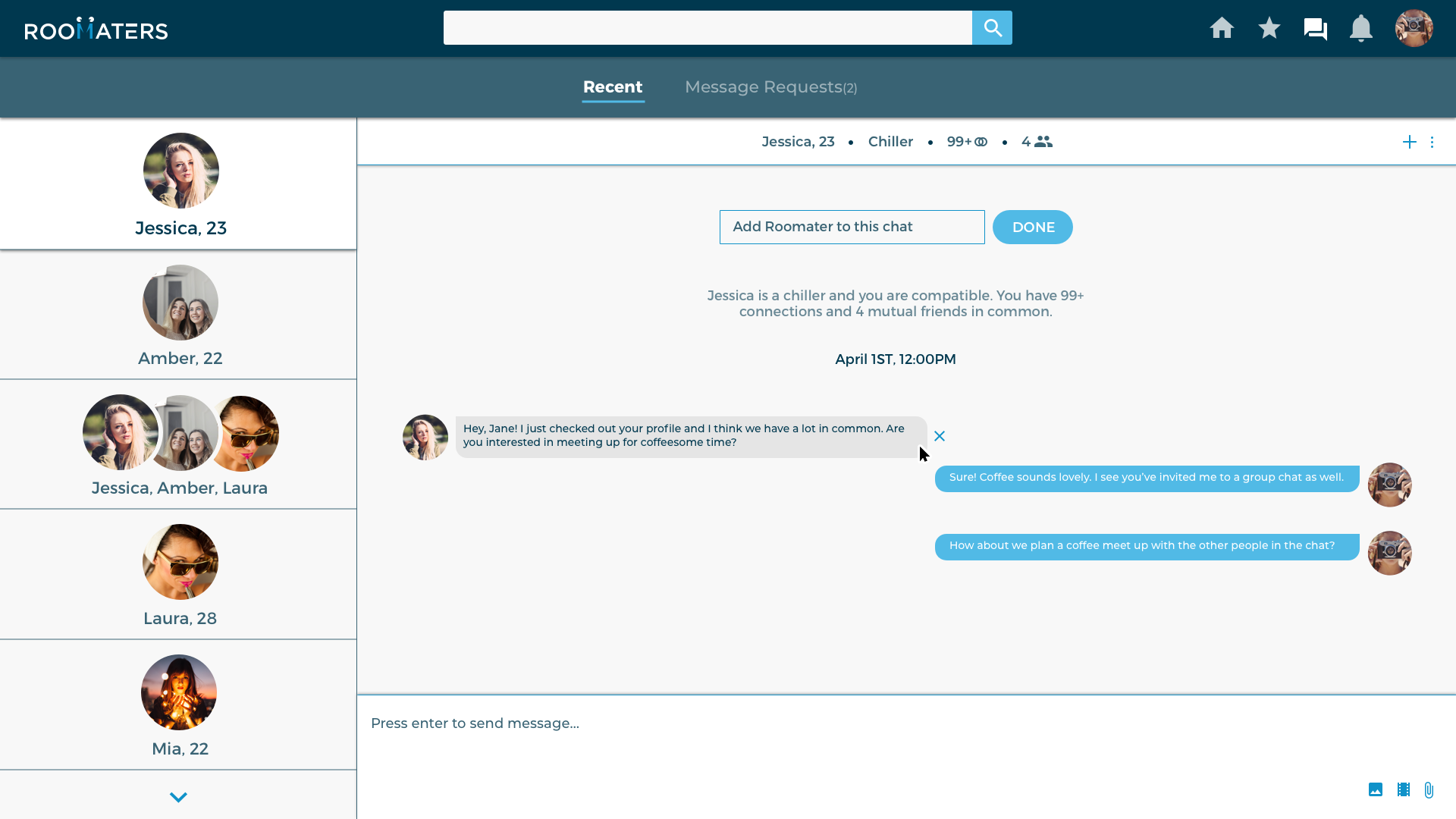The width and height of the screenshot is (1456, 819).
Task: Switch to the Recent tab
Action: pos(613,86)
